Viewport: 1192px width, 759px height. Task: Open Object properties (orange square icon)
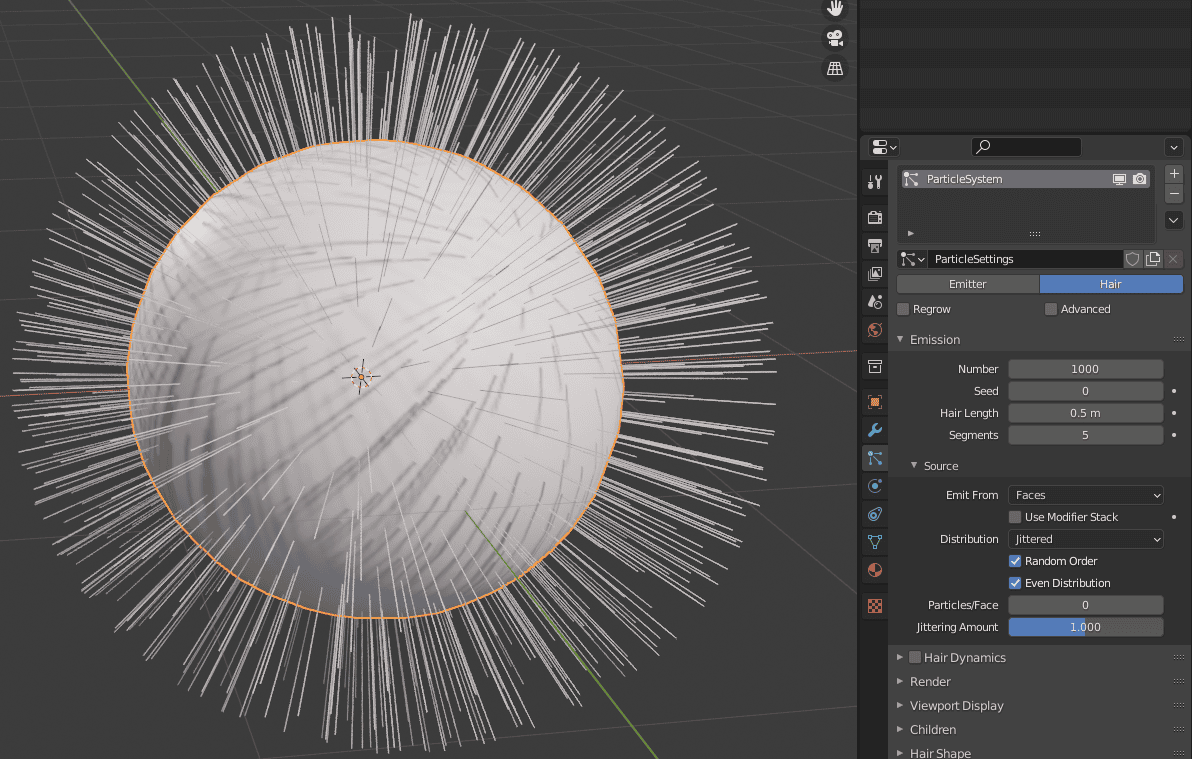pyautogui.click(x=874, y=402)
